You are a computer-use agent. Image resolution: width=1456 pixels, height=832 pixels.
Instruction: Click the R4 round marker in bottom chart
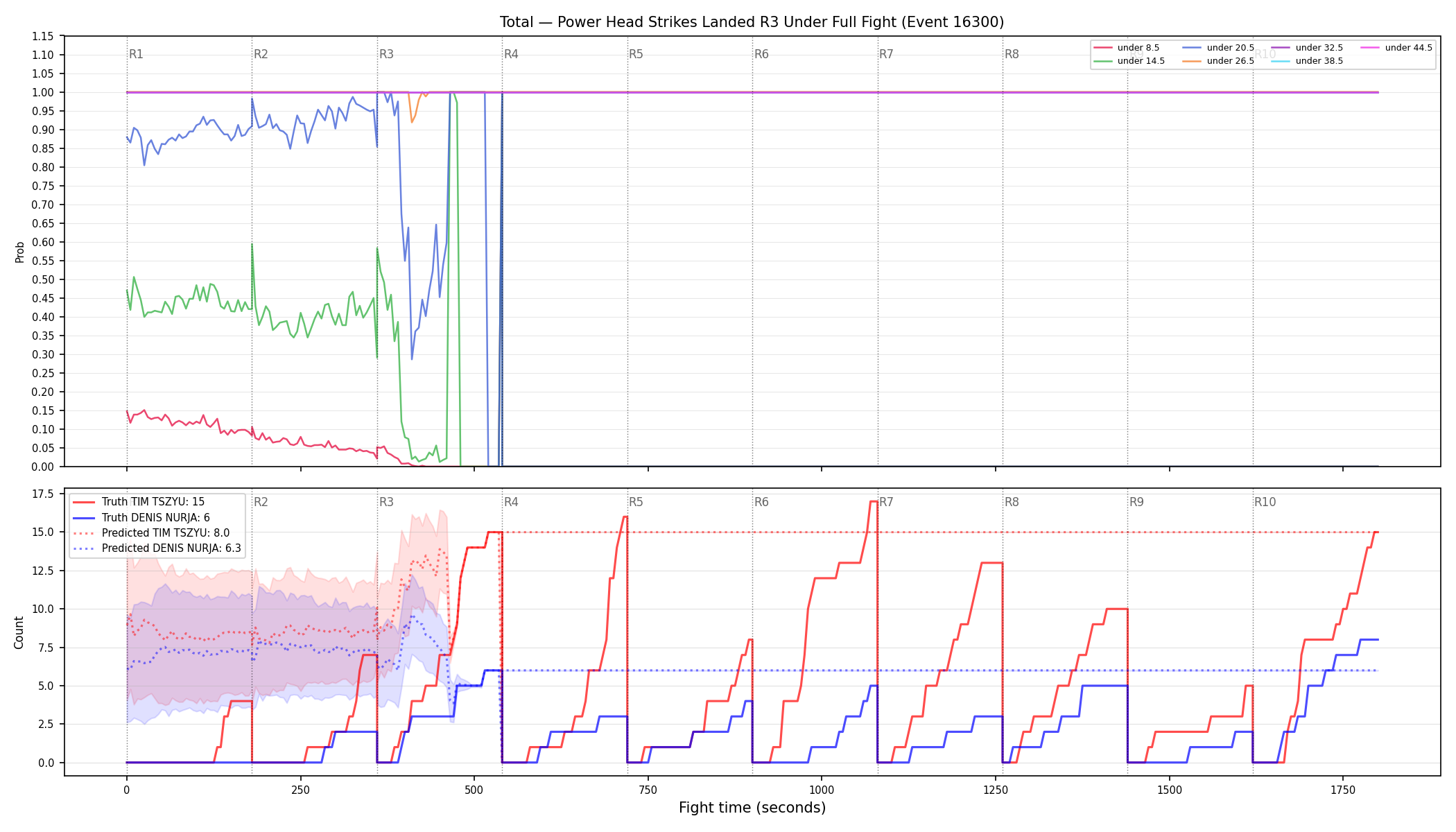pyautogui.click(x=511, y=502)
